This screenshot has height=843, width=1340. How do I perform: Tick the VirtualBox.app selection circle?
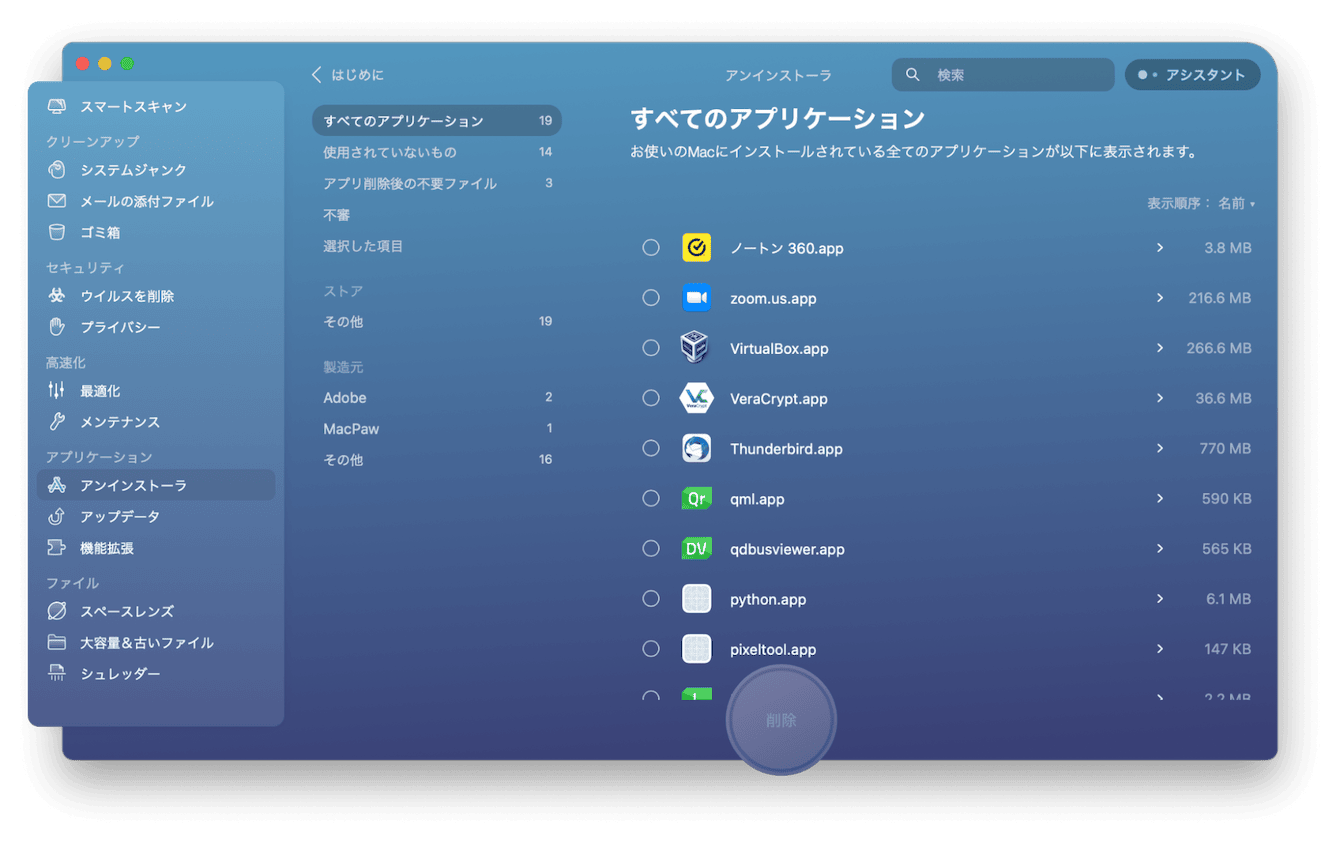[651, 348]
